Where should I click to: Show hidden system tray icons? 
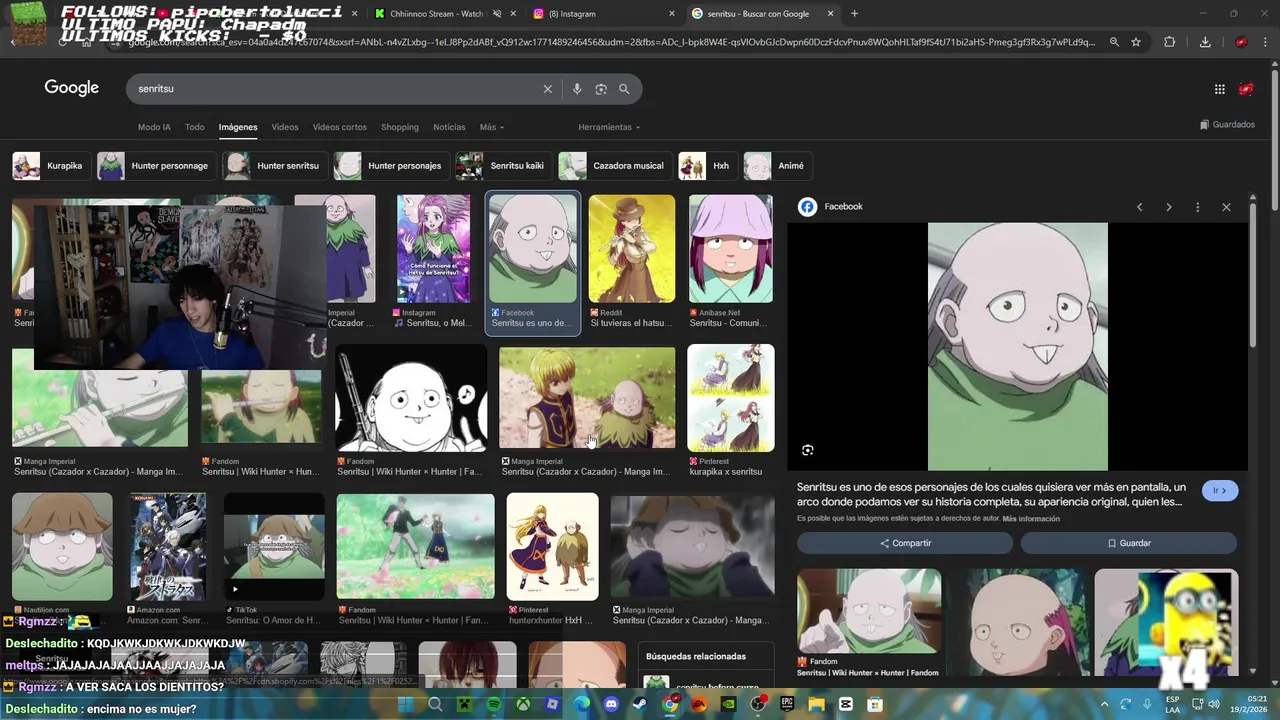tap(1104, 704)
